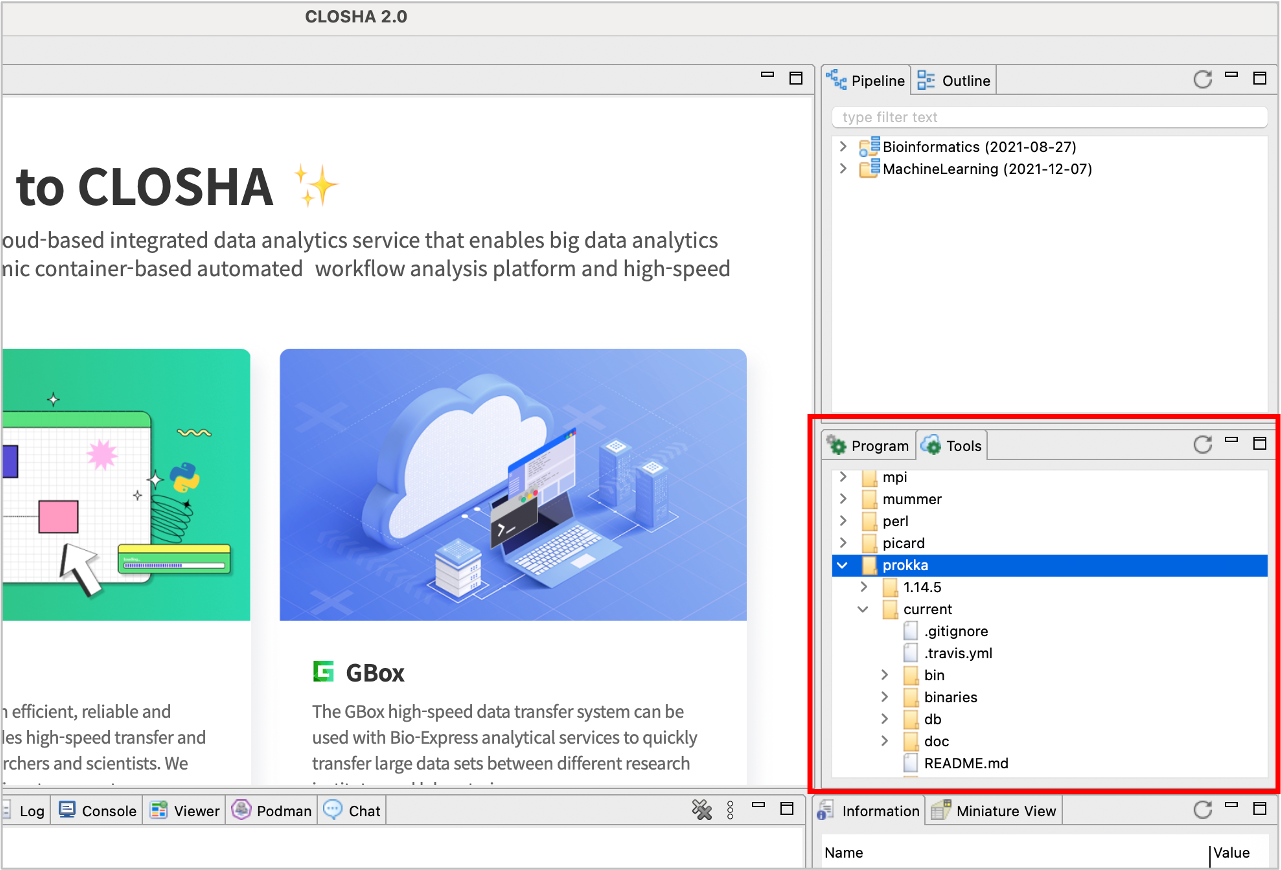The width and height of the screenshot is (1281, 870).
Task: Click the Value column header
Action: (x=1231, y=853)
